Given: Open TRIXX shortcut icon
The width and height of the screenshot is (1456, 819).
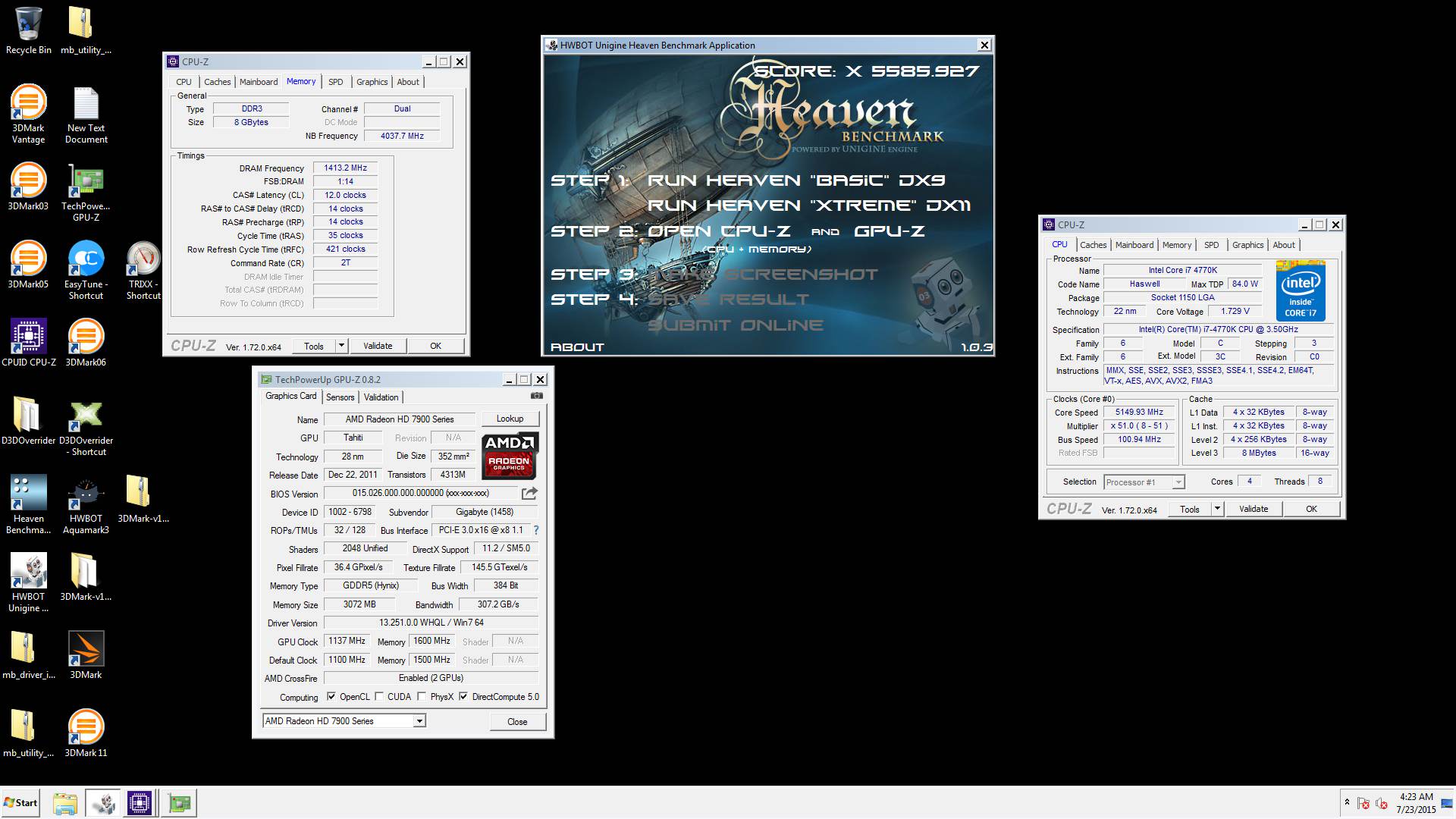Looking at the screenshot, I should coord(143,270).
